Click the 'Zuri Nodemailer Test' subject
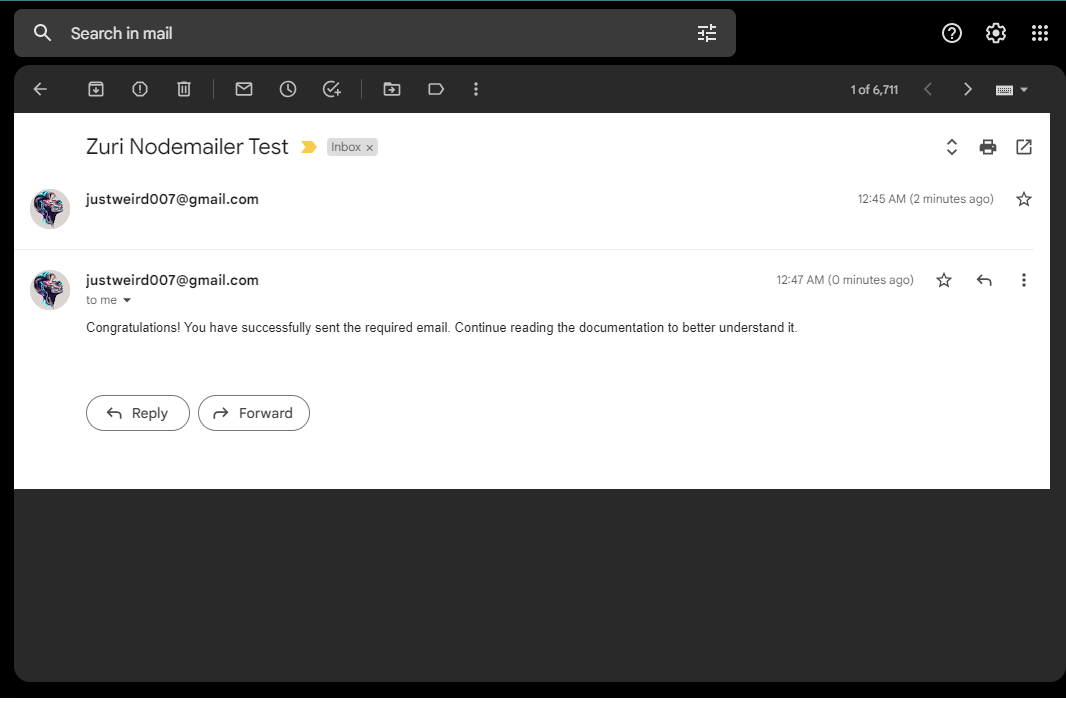 (187, 147)
